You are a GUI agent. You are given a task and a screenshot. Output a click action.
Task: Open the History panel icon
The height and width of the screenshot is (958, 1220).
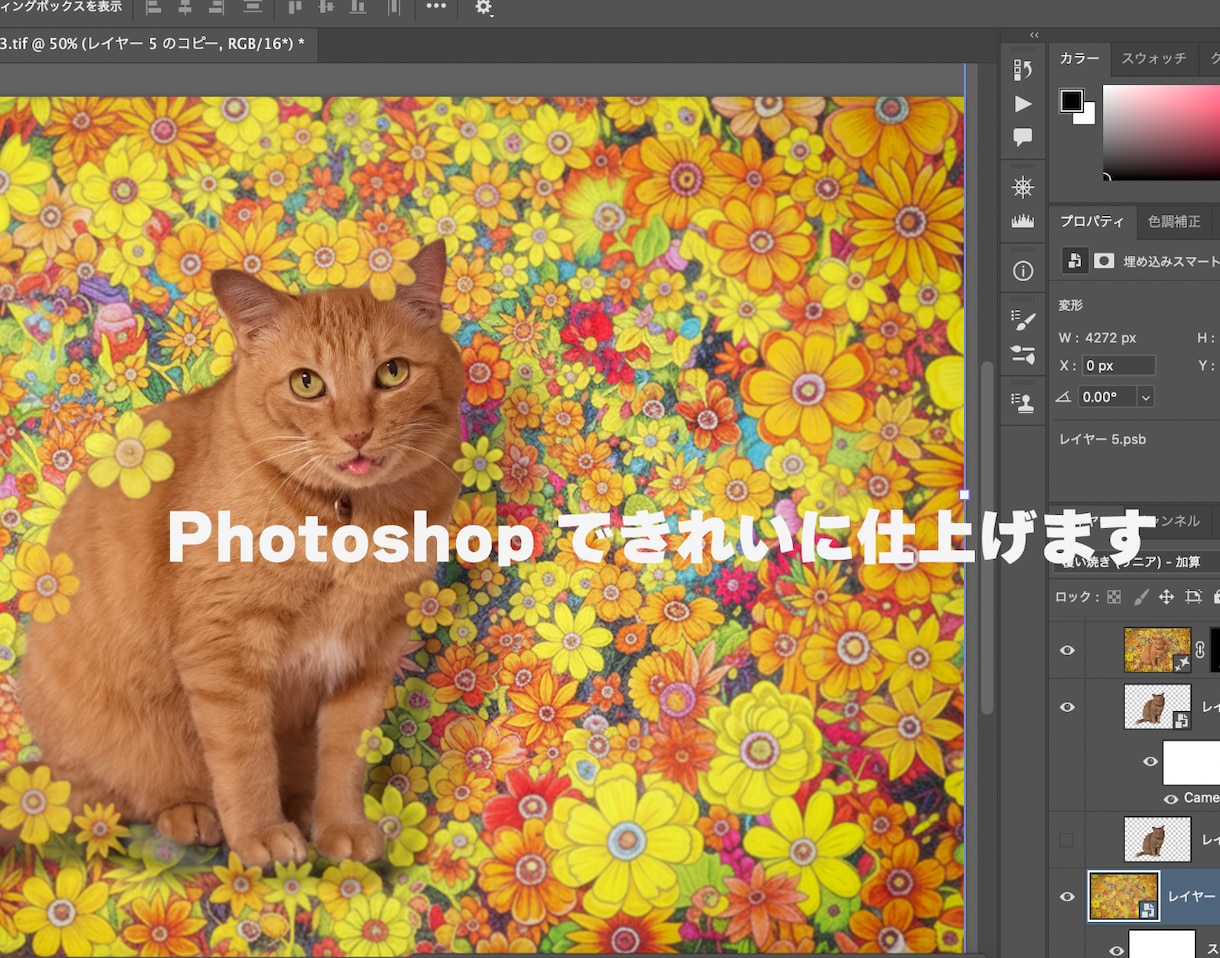[x=1023, y=70]
